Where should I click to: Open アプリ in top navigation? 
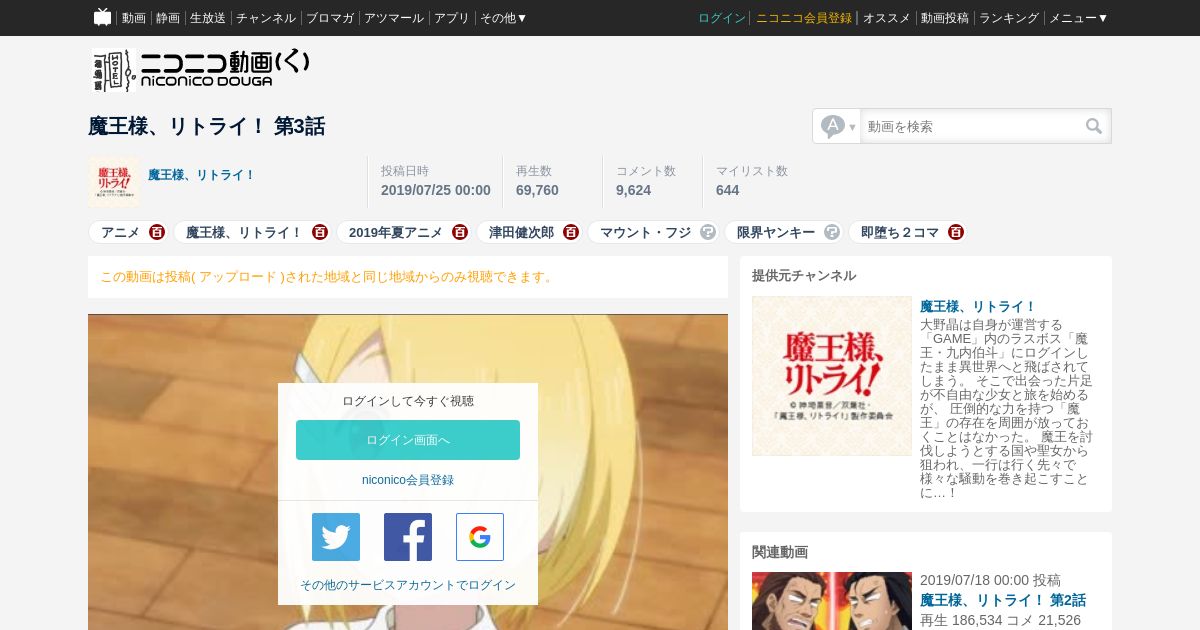[x=452, y=18]
